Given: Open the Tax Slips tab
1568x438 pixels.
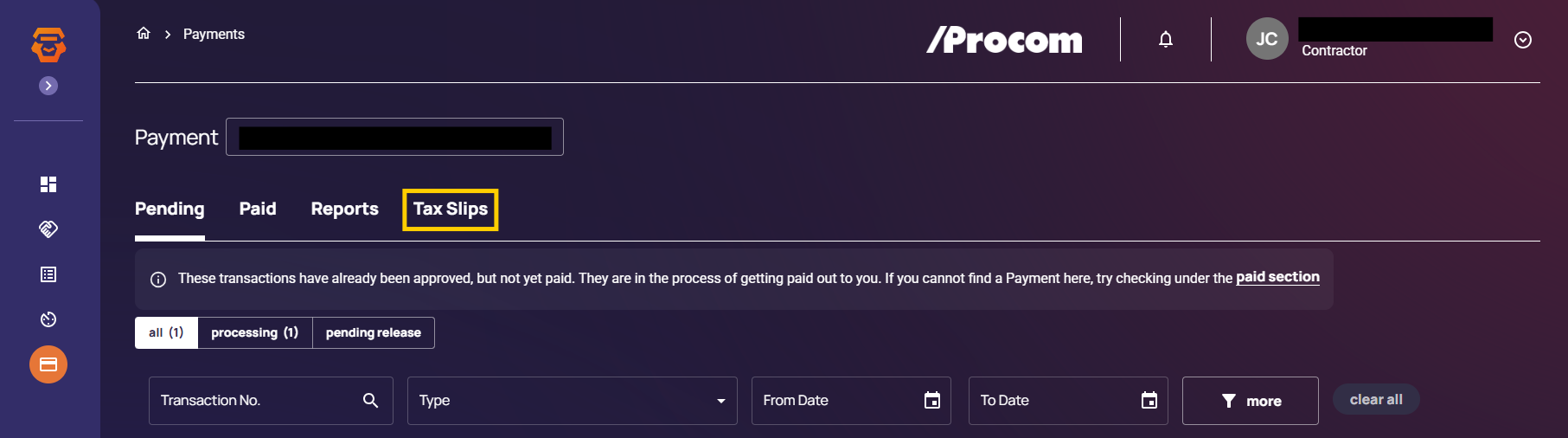Looking at the screenshot, I should point(451,209).
